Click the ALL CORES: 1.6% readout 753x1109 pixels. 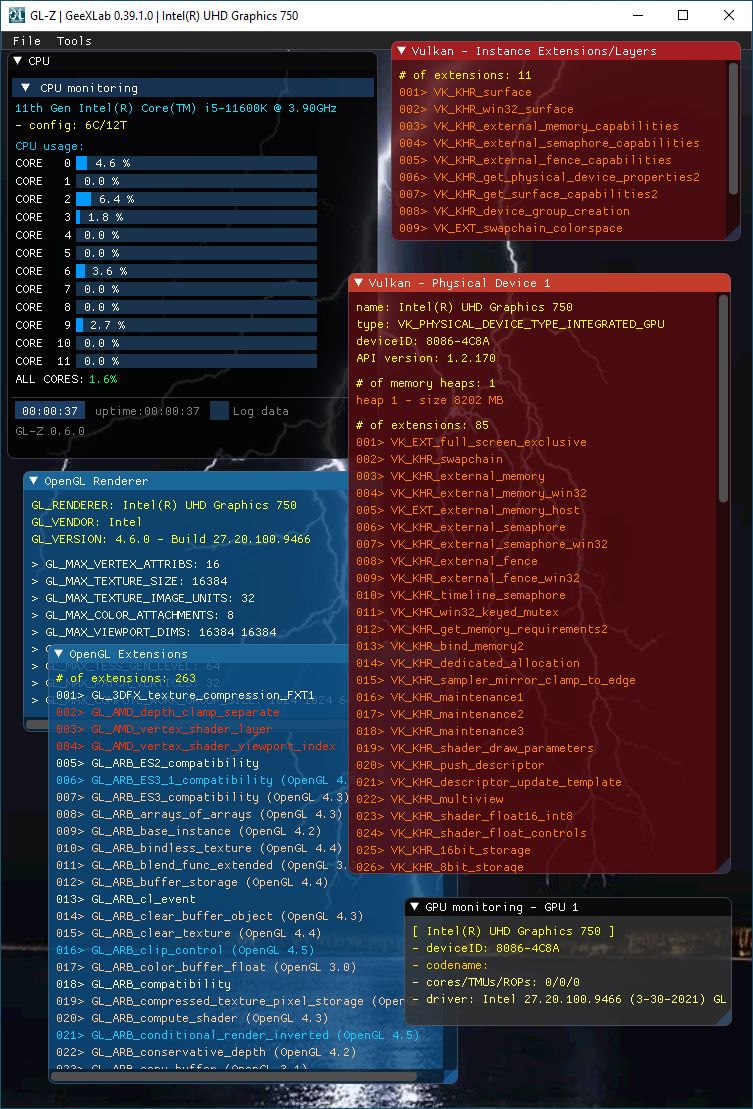(x=66, y=379)
